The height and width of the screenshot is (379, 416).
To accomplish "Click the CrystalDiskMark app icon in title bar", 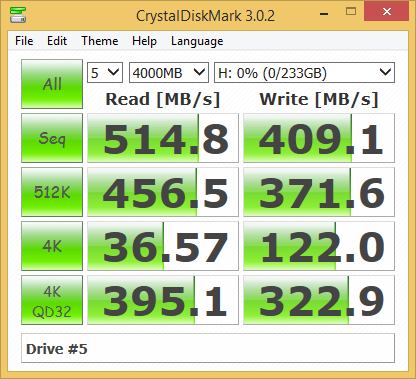I will 18,15.
